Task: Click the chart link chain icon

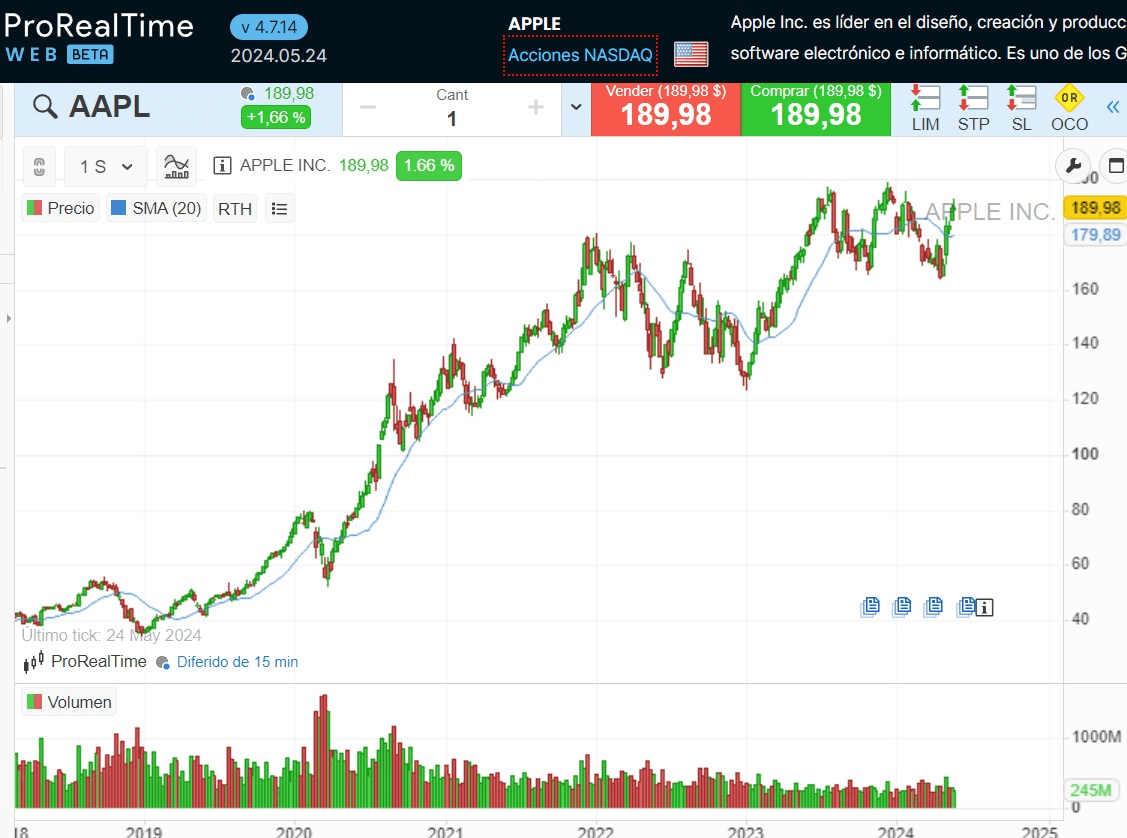Action: coord(39,166)
